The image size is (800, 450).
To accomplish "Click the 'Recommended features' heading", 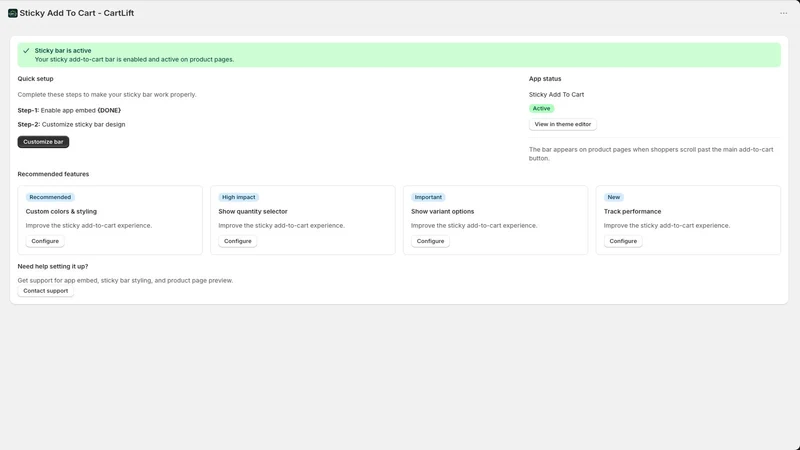I will tap(53, 174).
